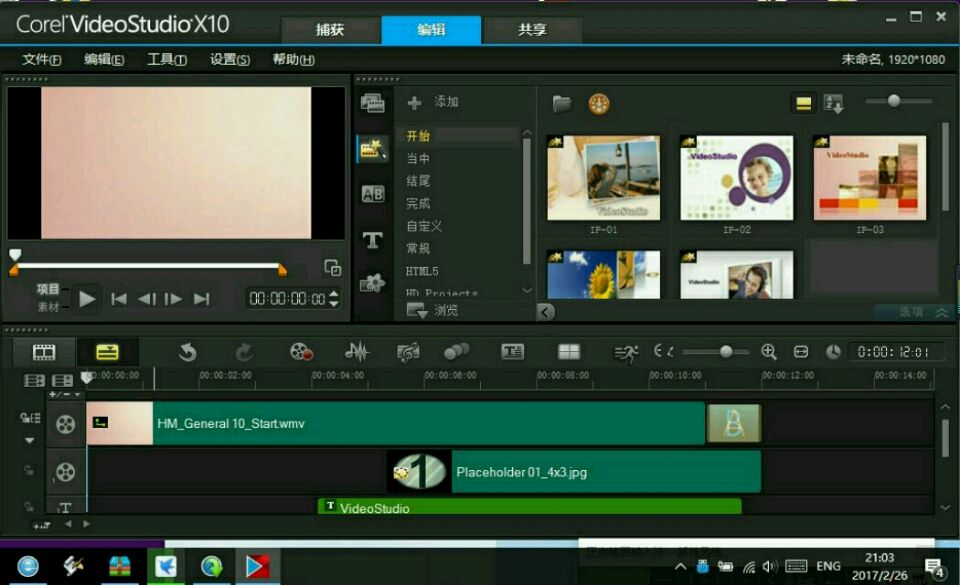
Task: Open the Track Motion circles icon
Action: 457,352
